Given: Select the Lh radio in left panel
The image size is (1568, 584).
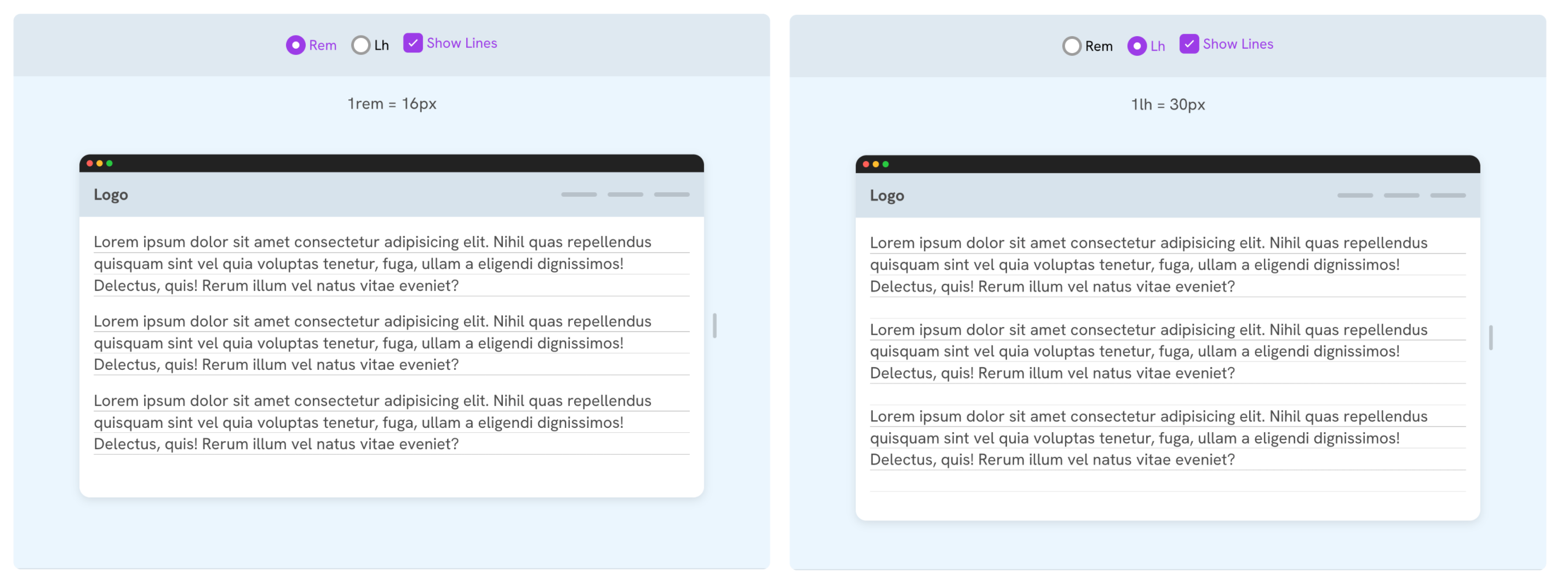Looking at the screenshot, I should point(360,45).
